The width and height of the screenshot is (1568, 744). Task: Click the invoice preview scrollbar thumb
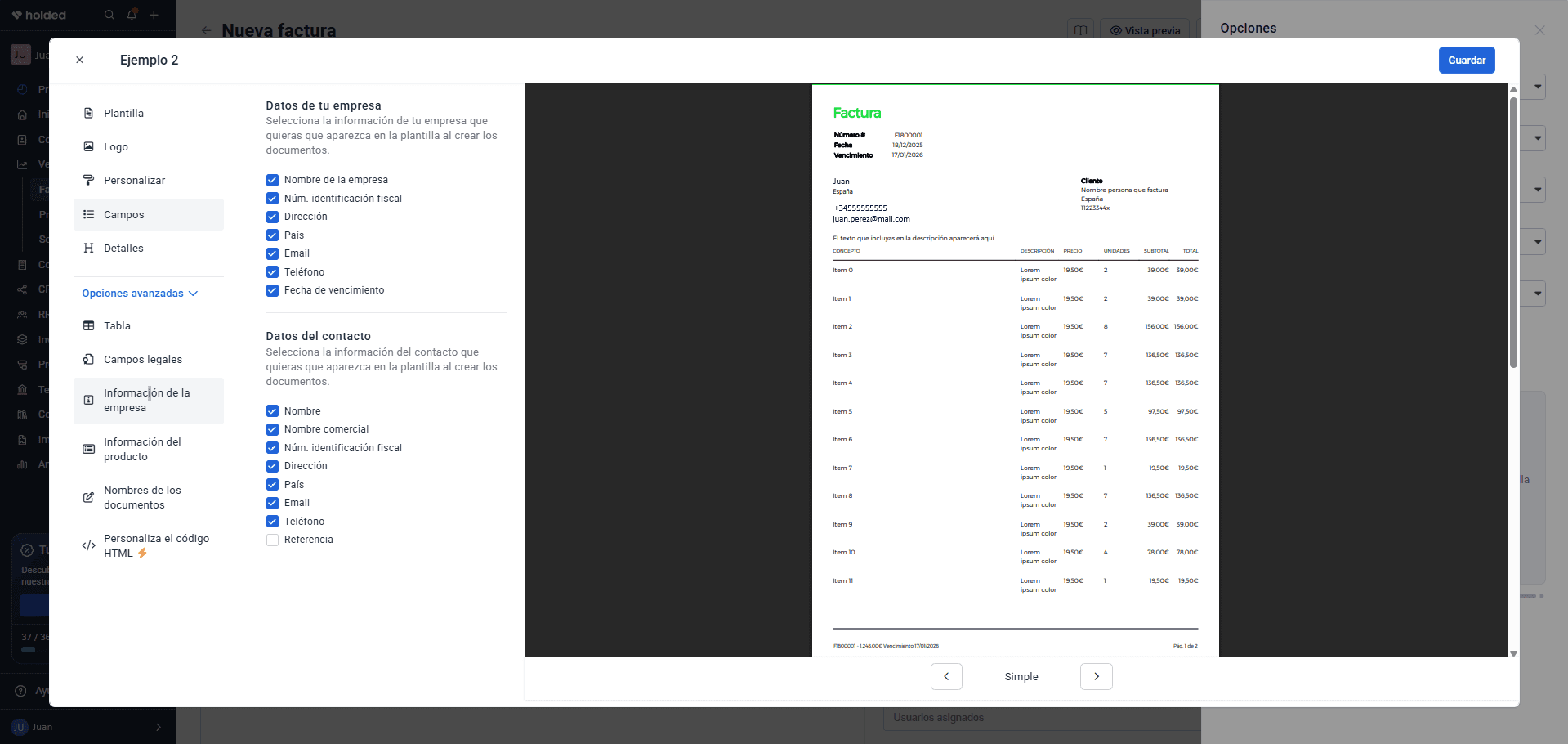point(1513,233)
